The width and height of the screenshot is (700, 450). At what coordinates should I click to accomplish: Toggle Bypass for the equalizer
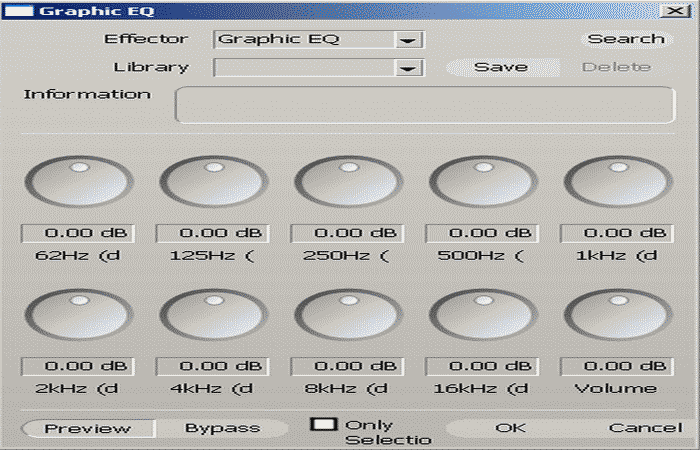click(222, 428)
